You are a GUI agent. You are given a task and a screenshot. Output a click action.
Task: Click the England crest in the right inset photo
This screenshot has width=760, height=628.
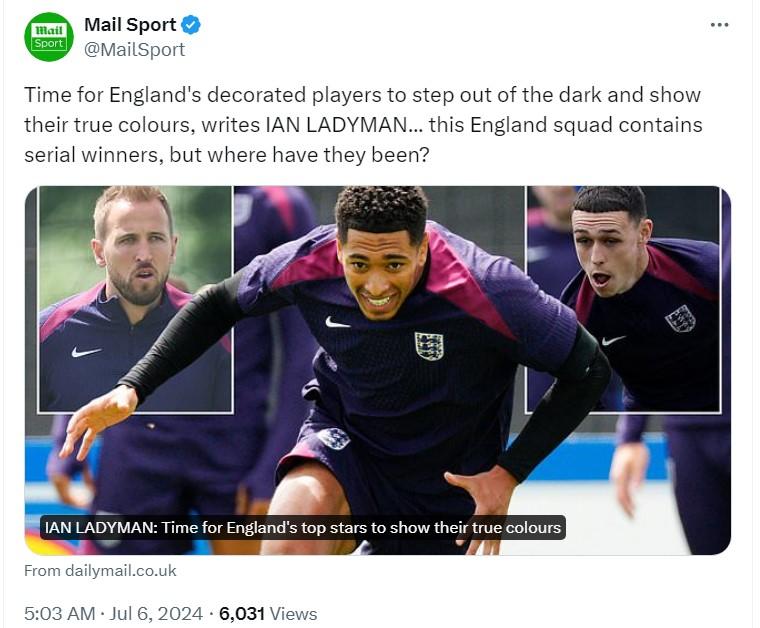point(680,319)
